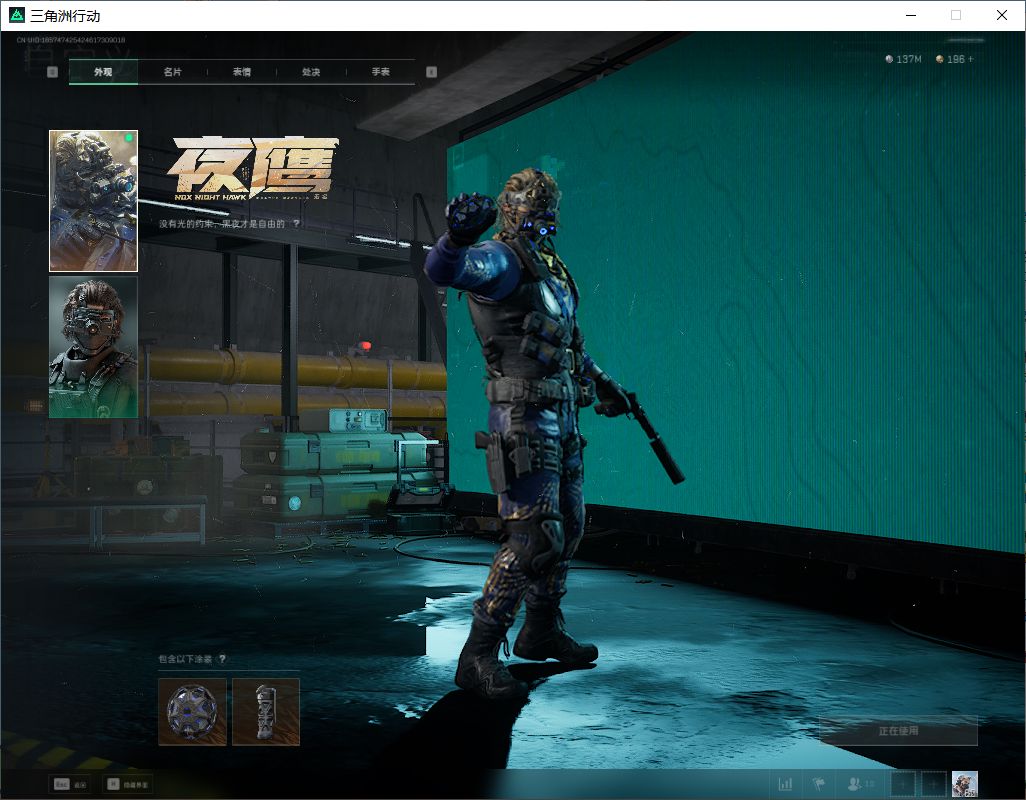
Task: Open help icon beside 包含以下涂装
Action: (222, 659)
